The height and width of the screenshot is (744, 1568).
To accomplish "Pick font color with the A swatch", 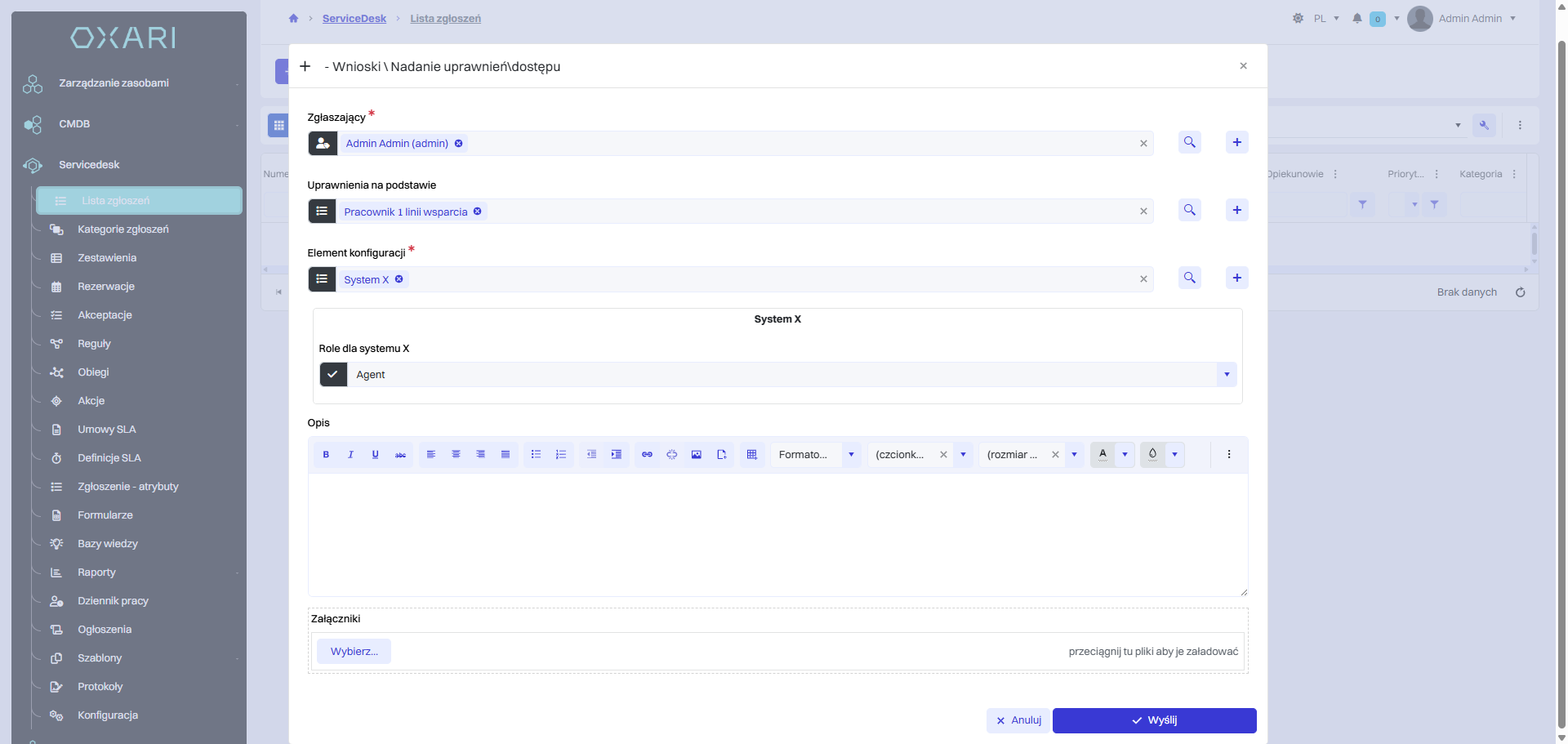I will 1102,455.
